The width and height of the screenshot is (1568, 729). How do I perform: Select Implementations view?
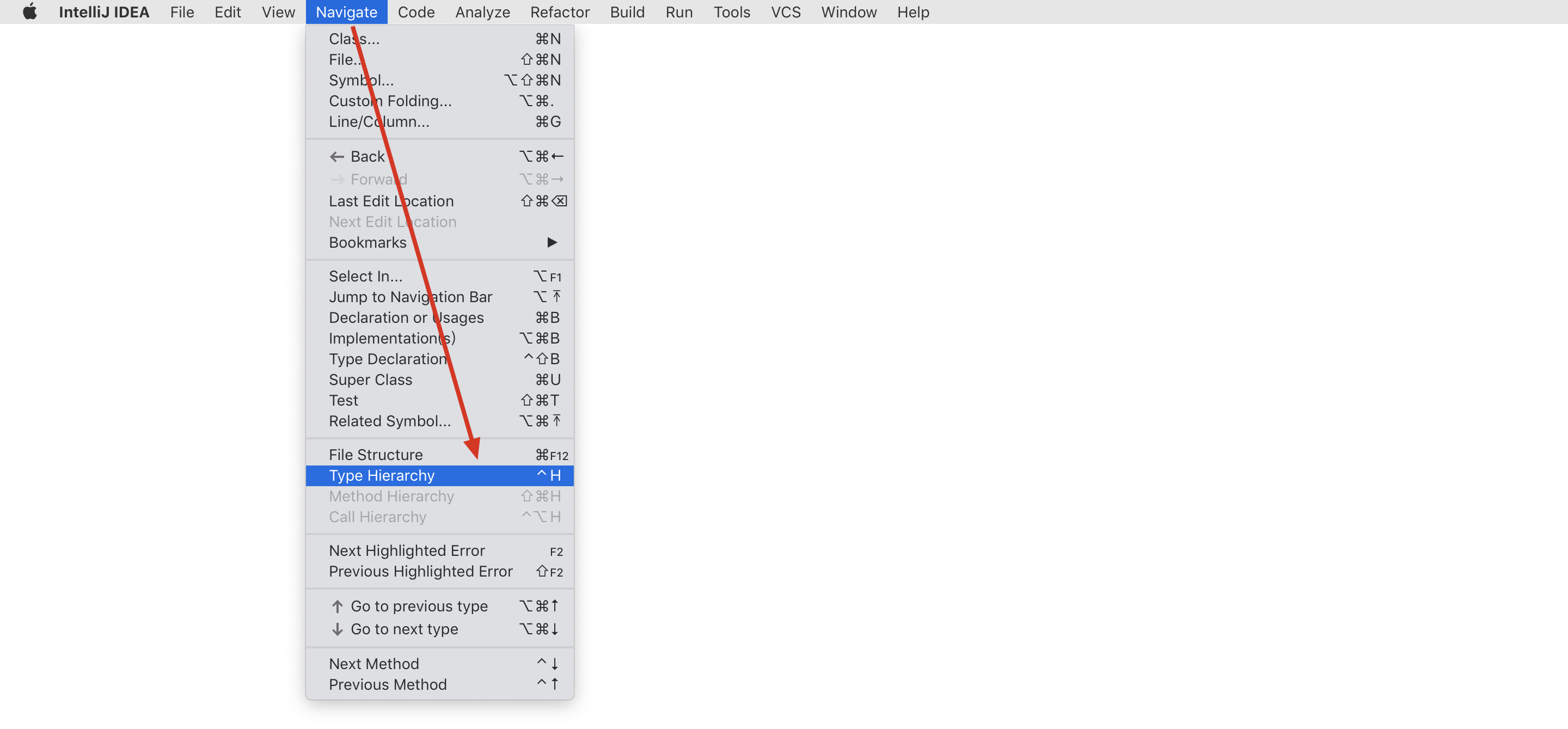(x=393, y=338)
